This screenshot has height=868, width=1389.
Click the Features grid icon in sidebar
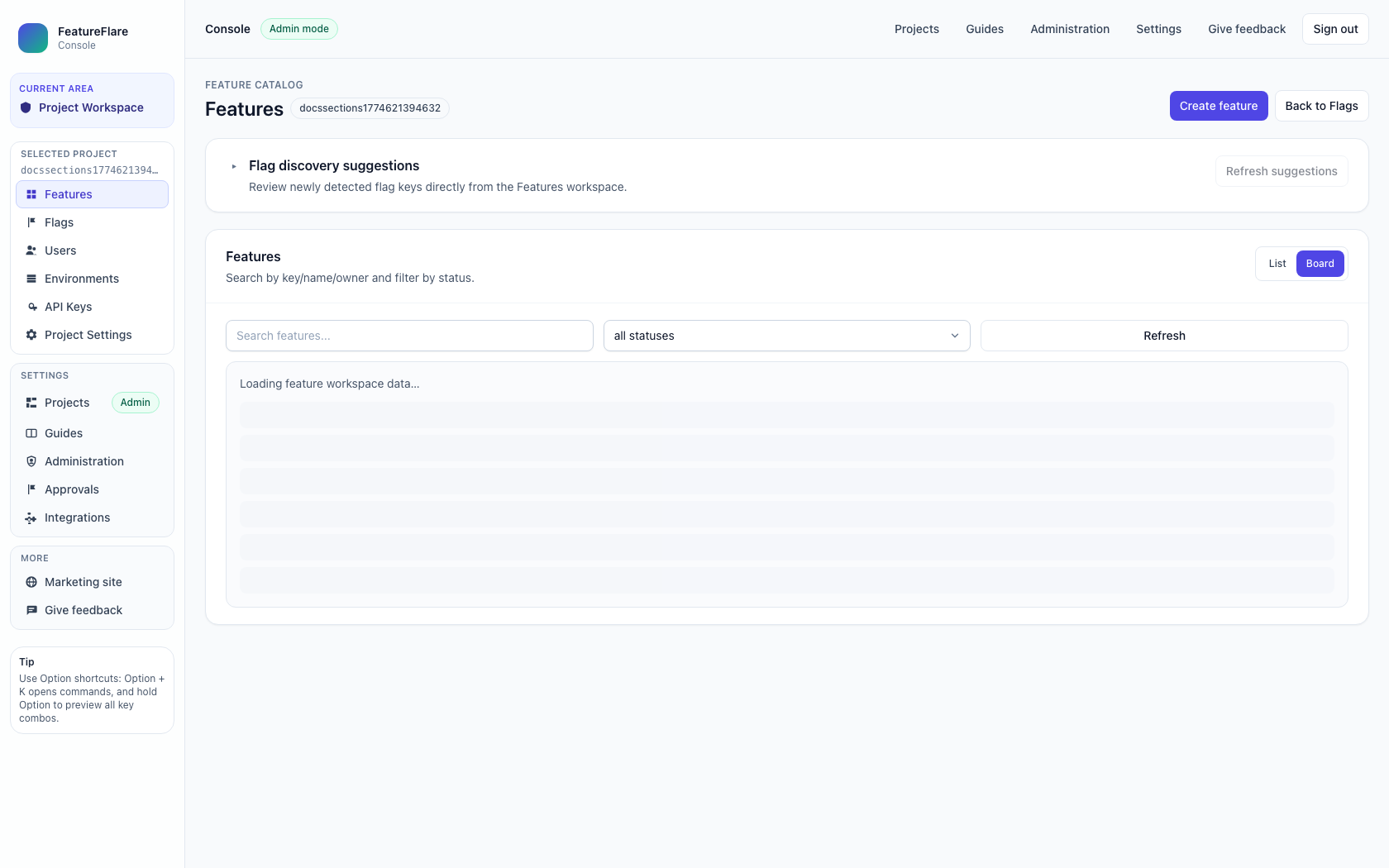click(31, 194)
